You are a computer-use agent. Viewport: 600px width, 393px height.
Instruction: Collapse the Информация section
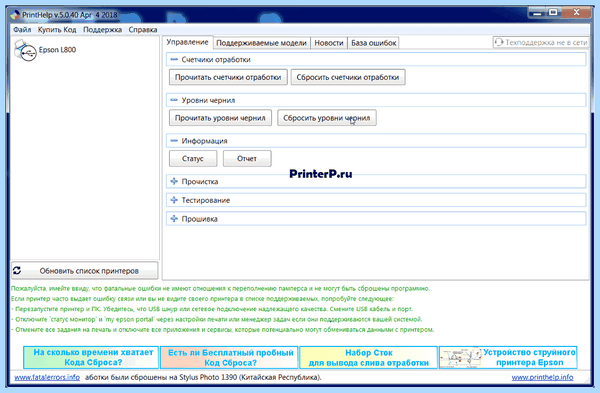coord(174,140)
